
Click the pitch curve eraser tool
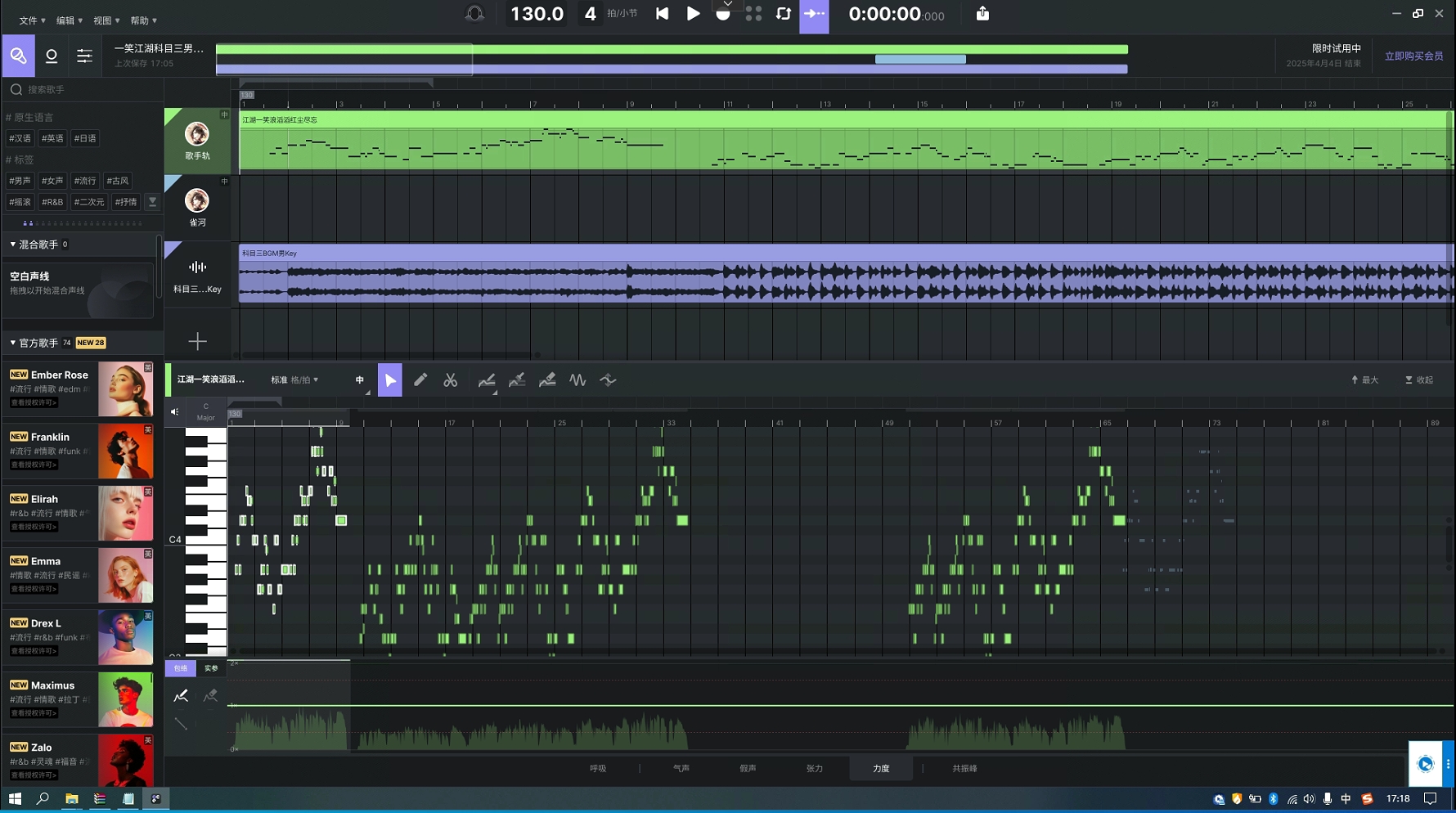click(x=547, y=380)
